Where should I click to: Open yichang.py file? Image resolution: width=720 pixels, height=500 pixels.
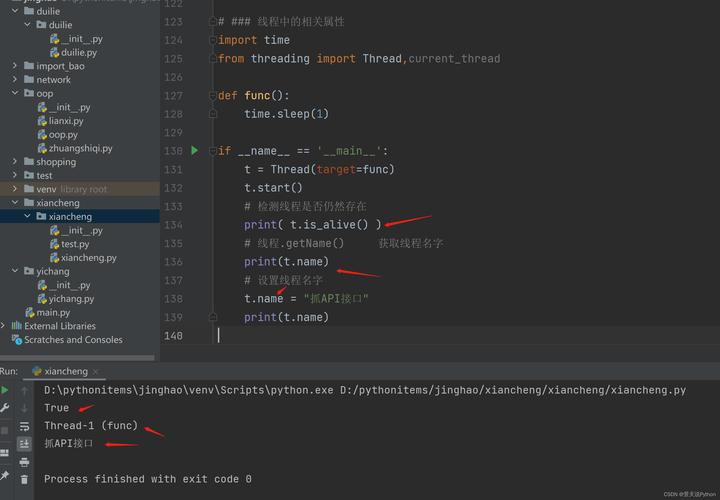click(71, 298)
